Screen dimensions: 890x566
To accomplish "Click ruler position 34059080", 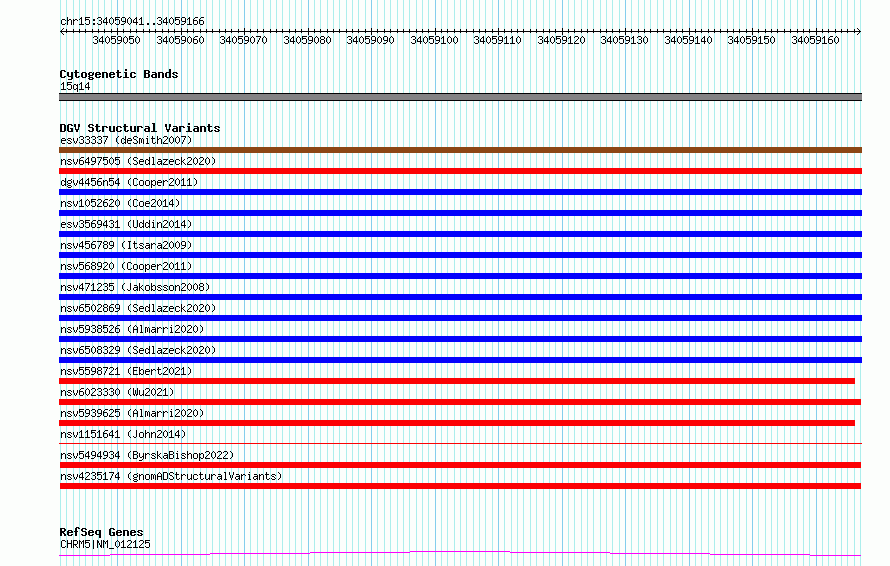I will (307, 40).
